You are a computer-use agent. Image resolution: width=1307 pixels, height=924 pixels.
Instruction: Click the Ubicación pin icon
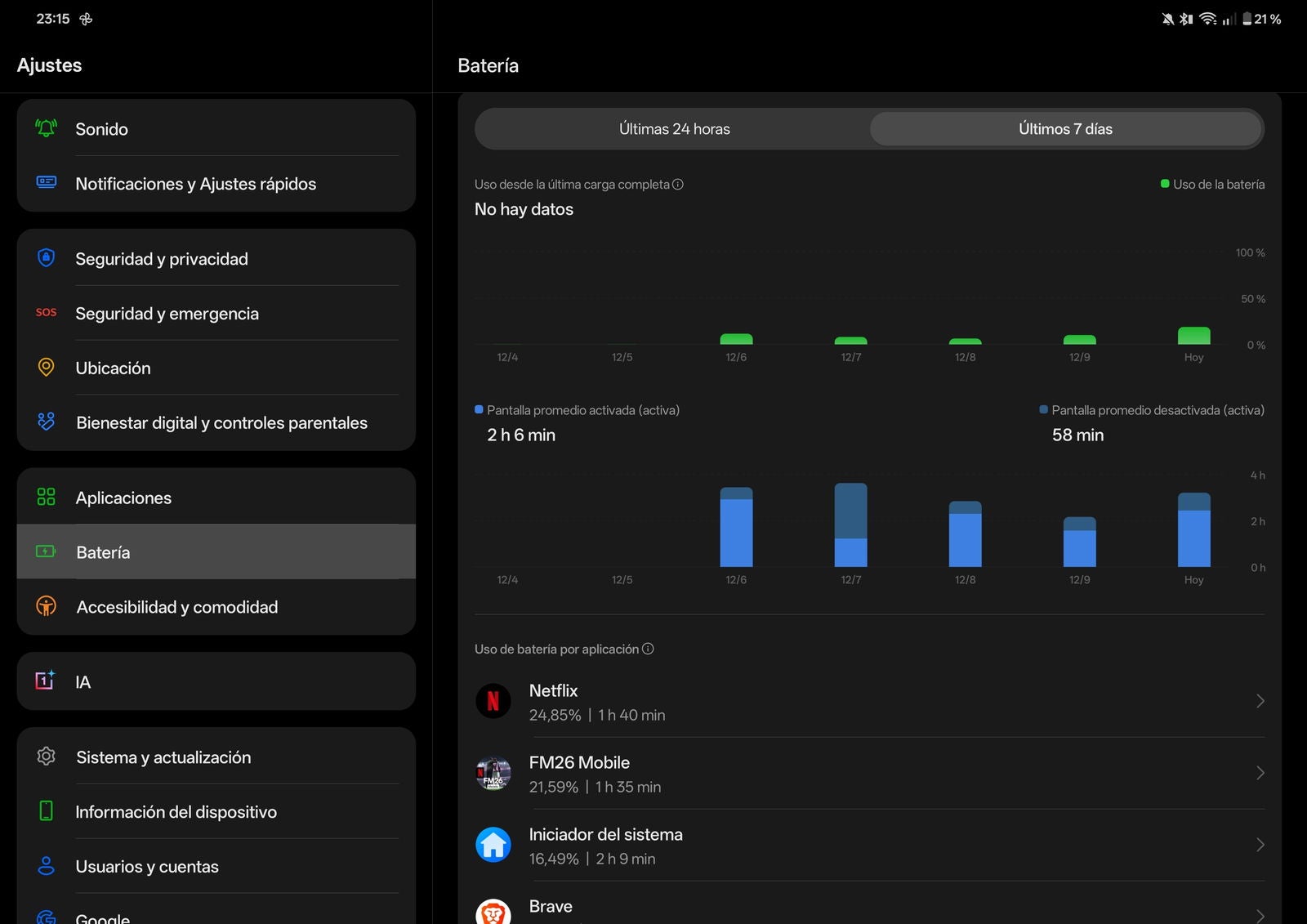[x=47, y=368]
